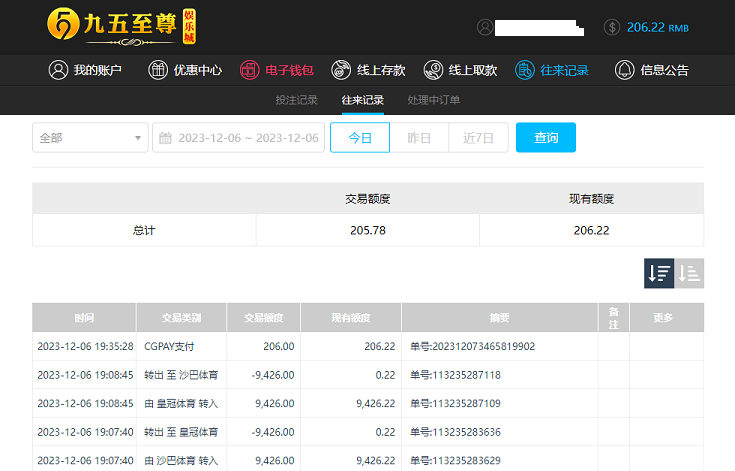Click the 信息公告 bell icon
Image resolution: width=735 pixels, height=471 pixels.
coord(624,70)
